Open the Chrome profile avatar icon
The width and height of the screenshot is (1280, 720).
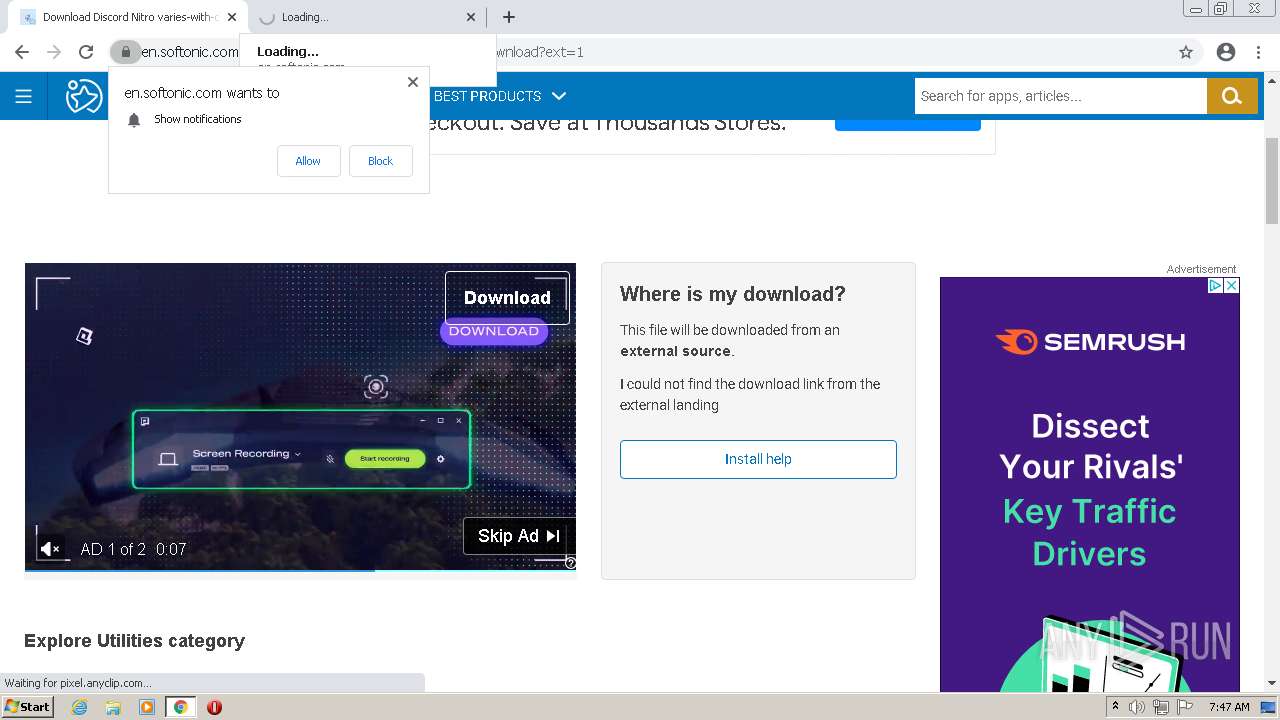tap(1226, 52)
